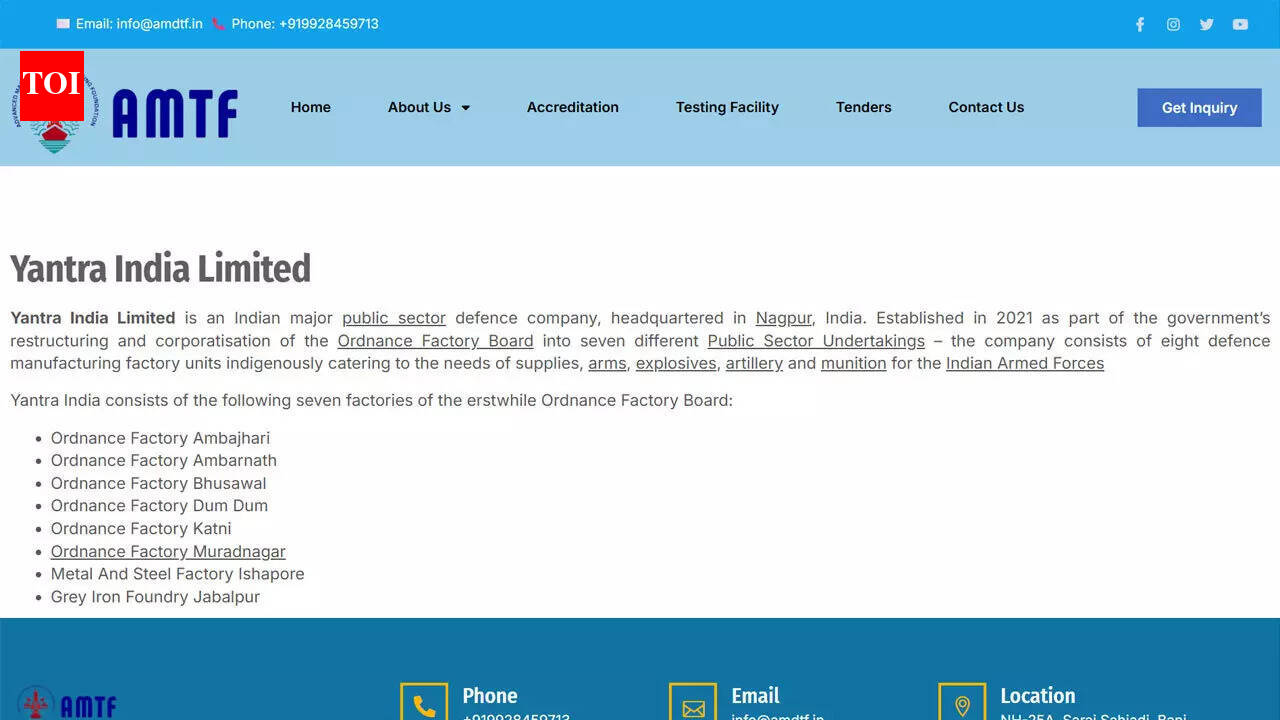Open the Instagram icon

click(1173, 24)
